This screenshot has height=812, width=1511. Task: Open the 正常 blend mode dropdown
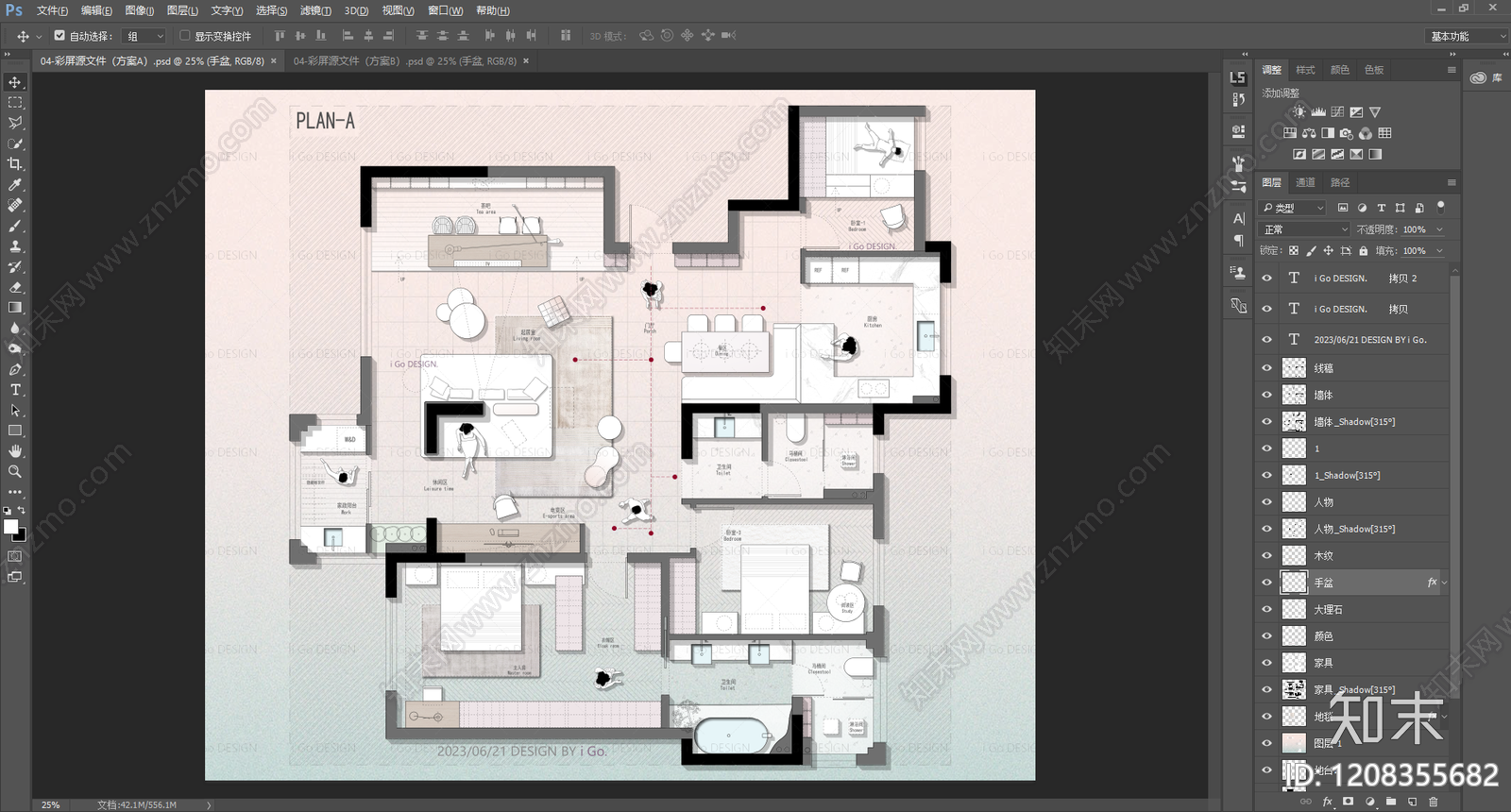(1306, 229)
